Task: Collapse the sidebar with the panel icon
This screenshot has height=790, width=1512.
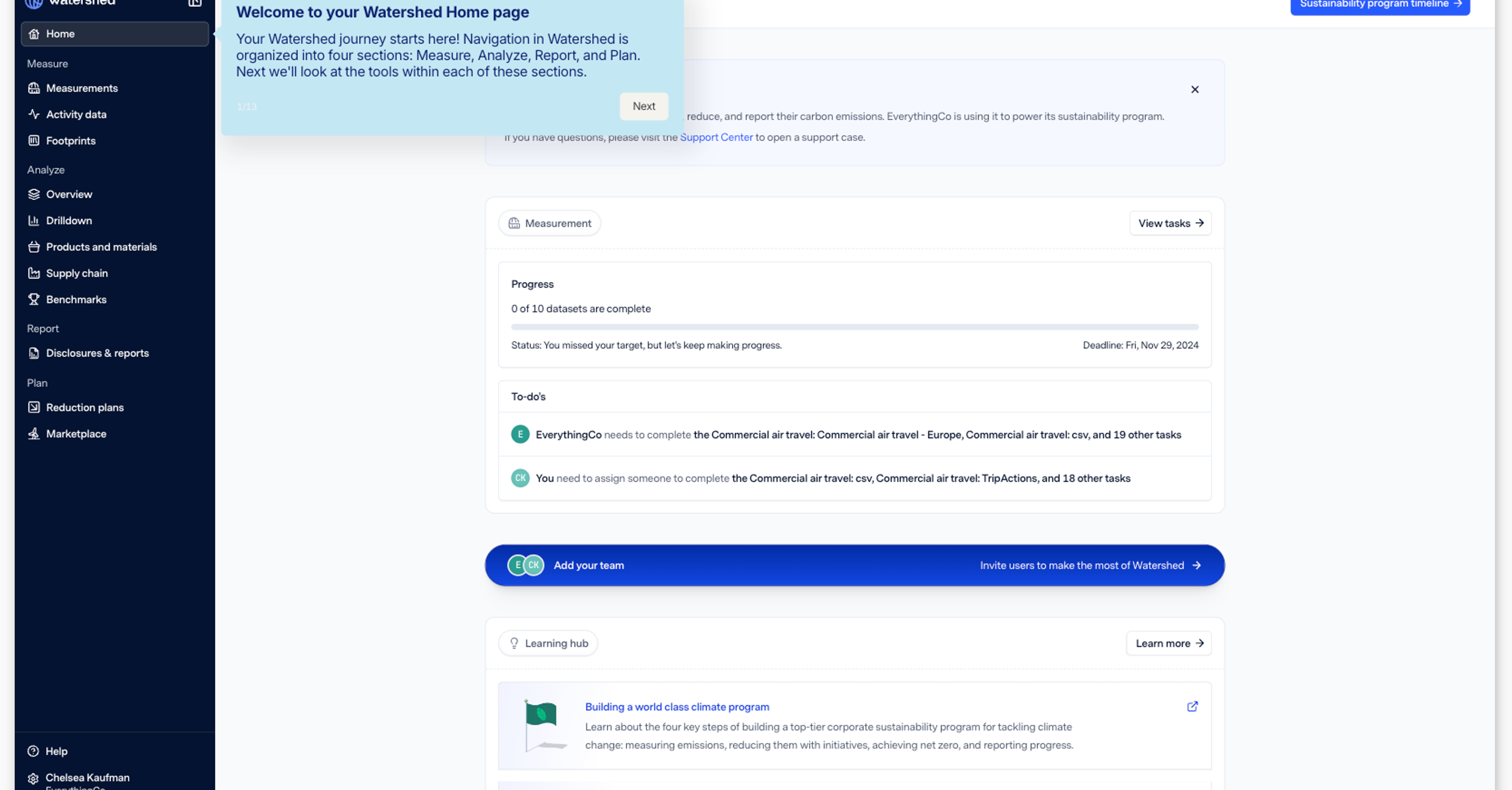Action: tap(195, 3)
